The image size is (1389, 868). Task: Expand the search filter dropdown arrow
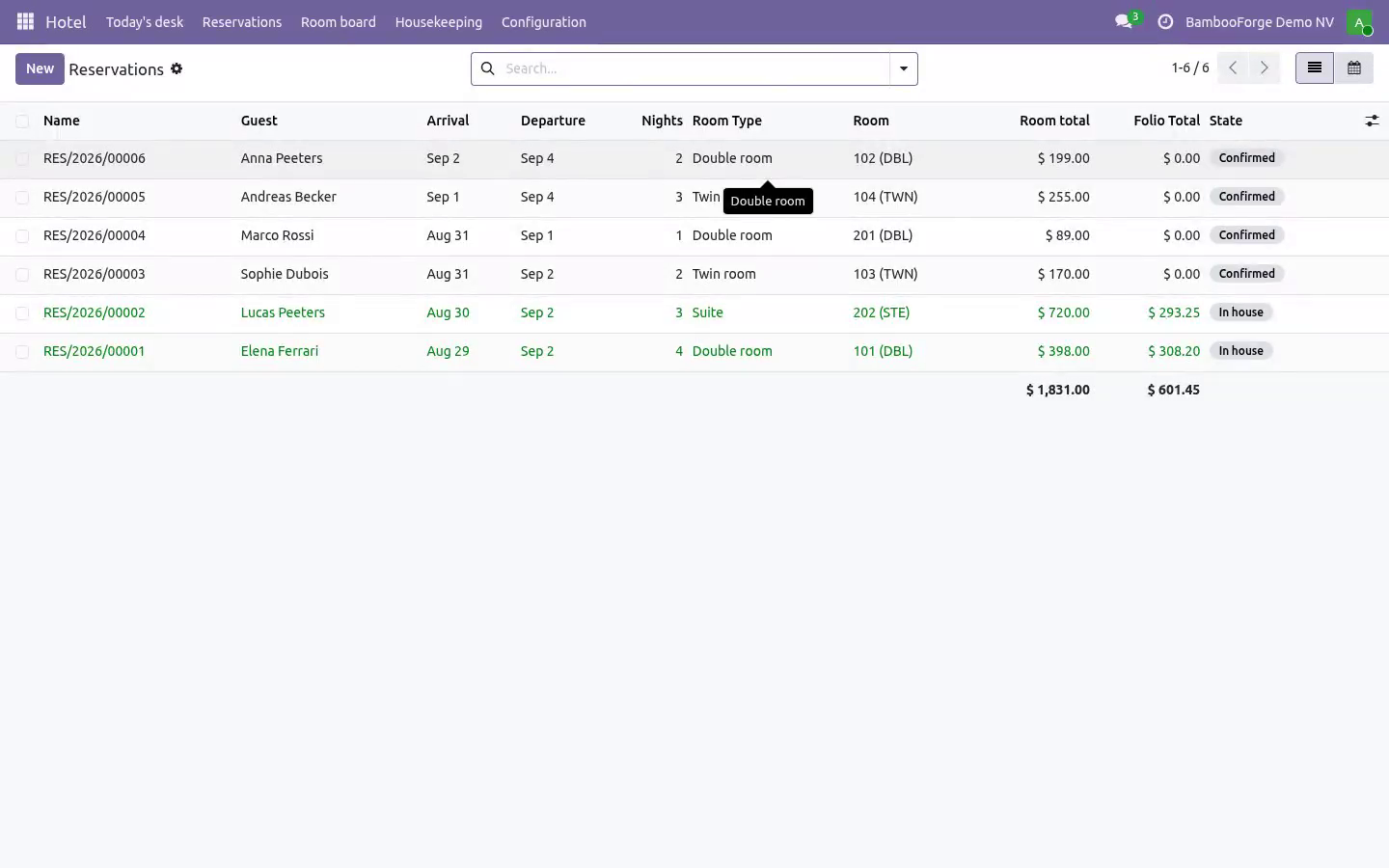[903, 68]
